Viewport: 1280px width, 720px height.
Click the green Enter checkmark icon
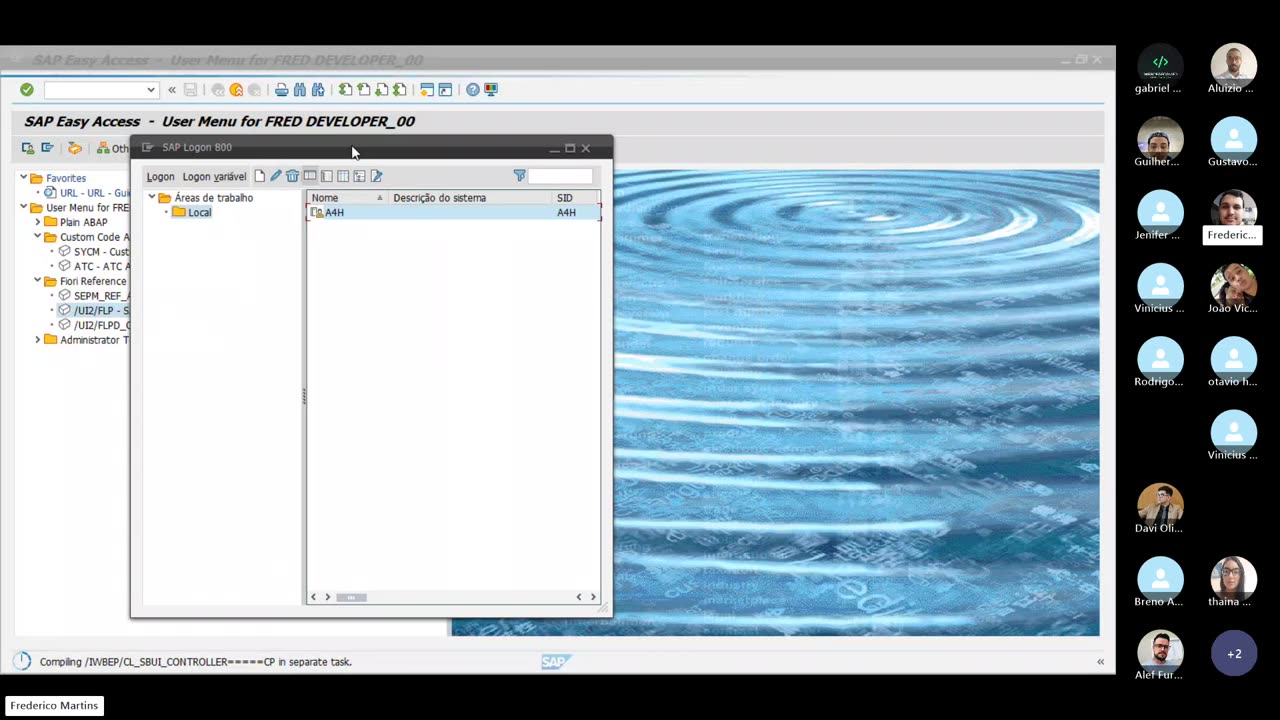pyautogui.click(x=27, y=90)
